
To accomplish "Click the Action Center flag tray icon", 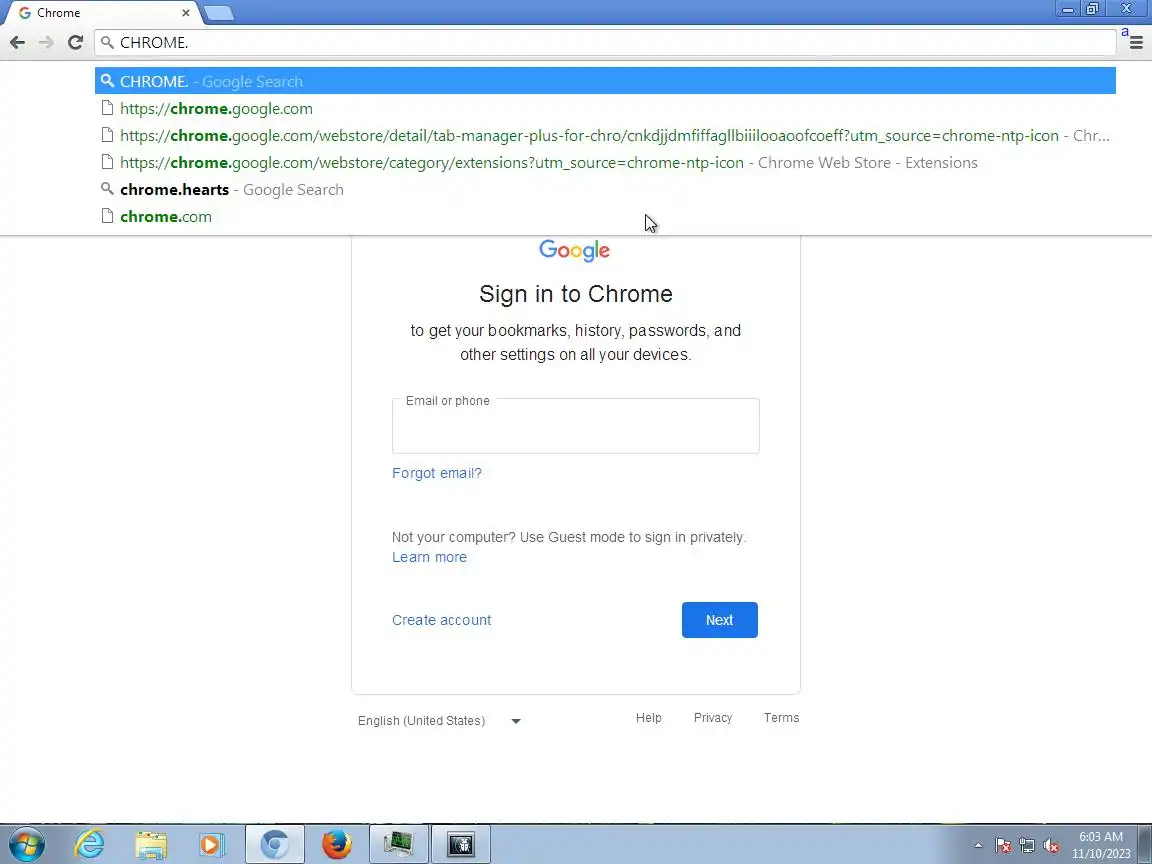I will coord(1003,846).
